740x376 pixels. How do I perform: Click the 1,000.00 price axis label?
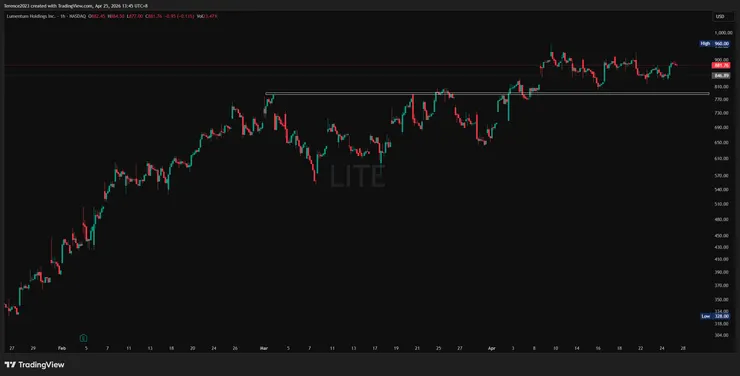pyautogui.click(x=723, y=33)
